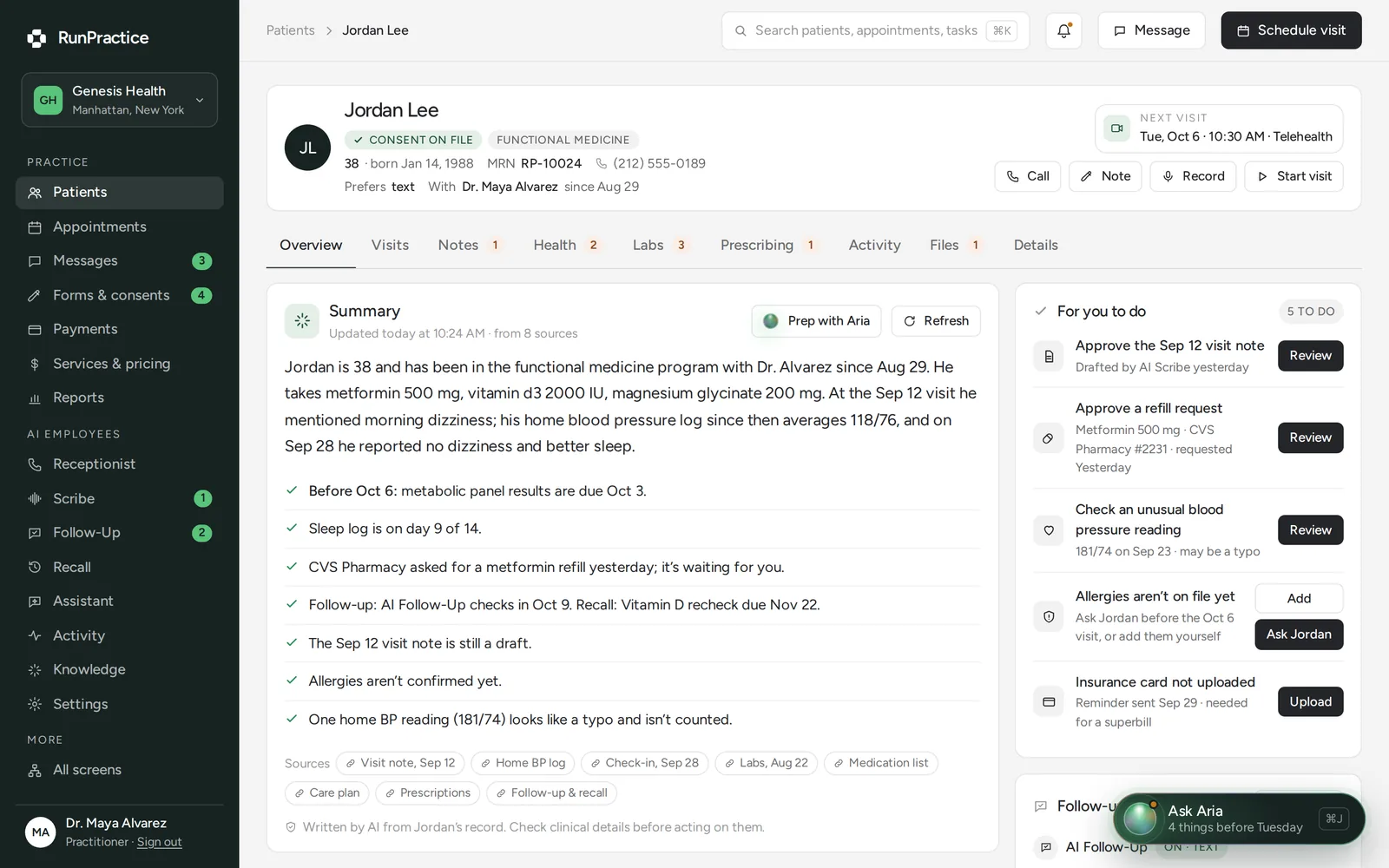
Task: Focus the search patients field
Action: coord(875,30)
